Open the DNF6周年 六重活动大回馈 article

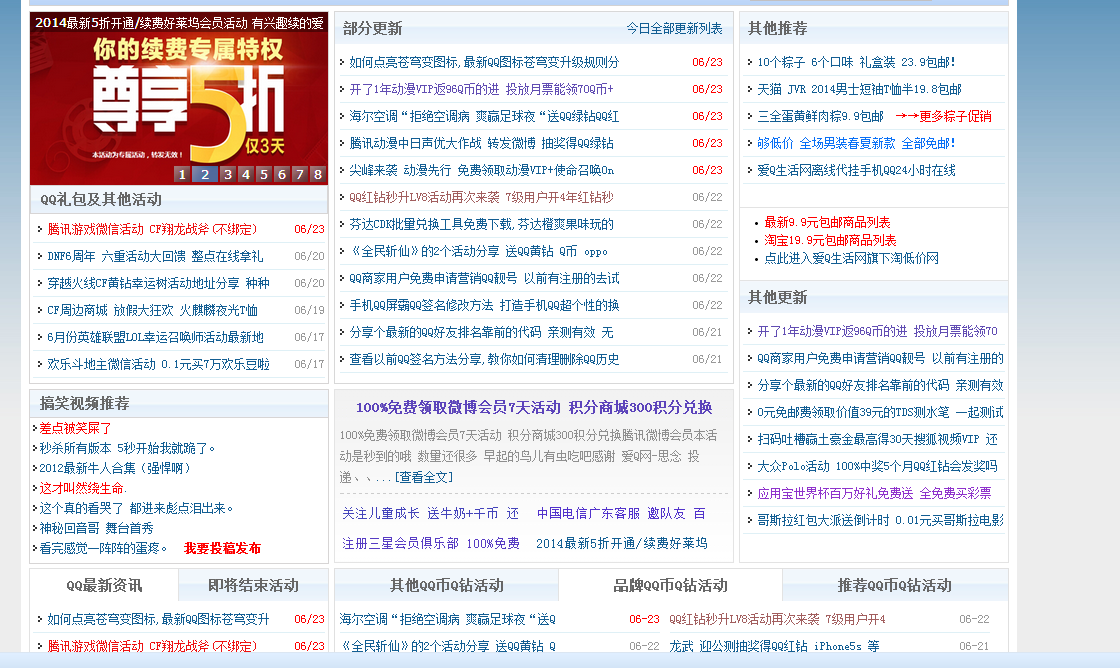(x=155, y=256)
